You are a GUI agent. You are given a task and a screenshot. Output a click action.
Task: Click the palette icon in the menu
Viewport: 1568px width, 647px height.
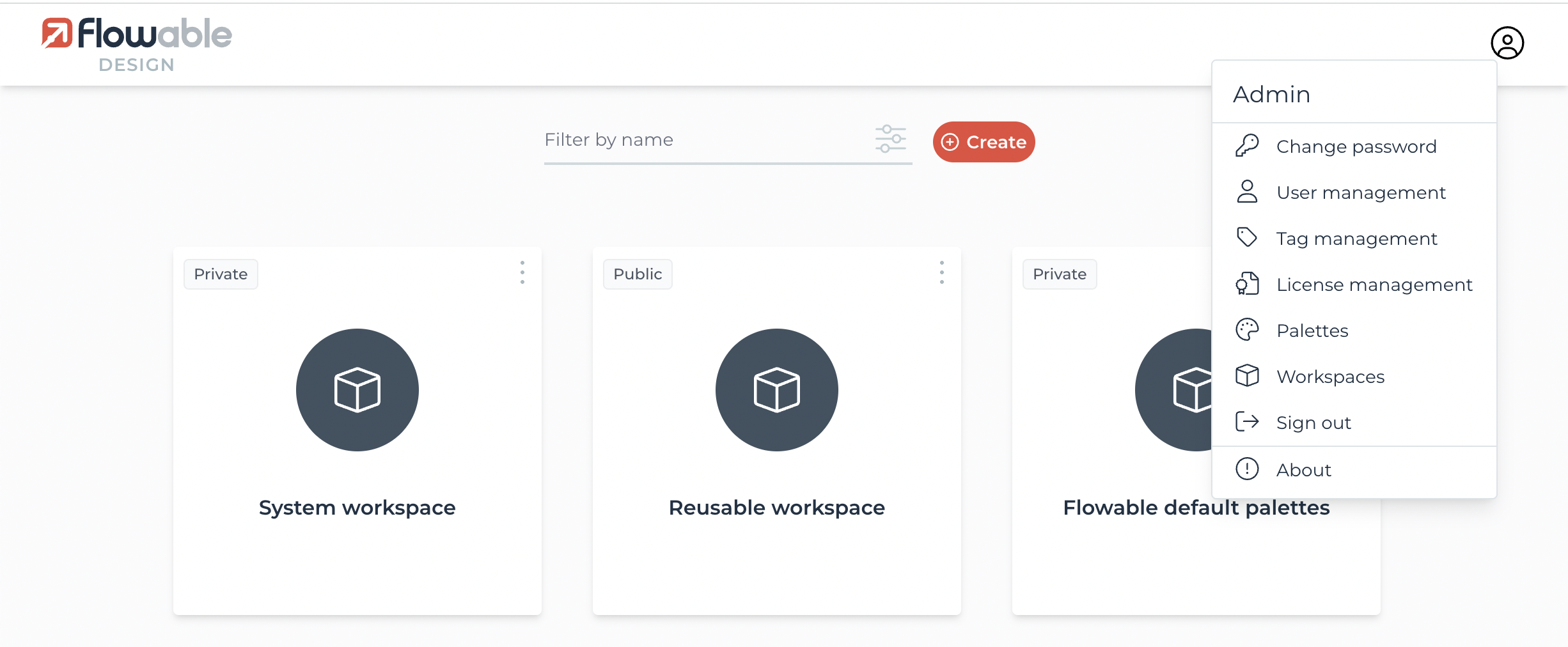(1246, 331)
